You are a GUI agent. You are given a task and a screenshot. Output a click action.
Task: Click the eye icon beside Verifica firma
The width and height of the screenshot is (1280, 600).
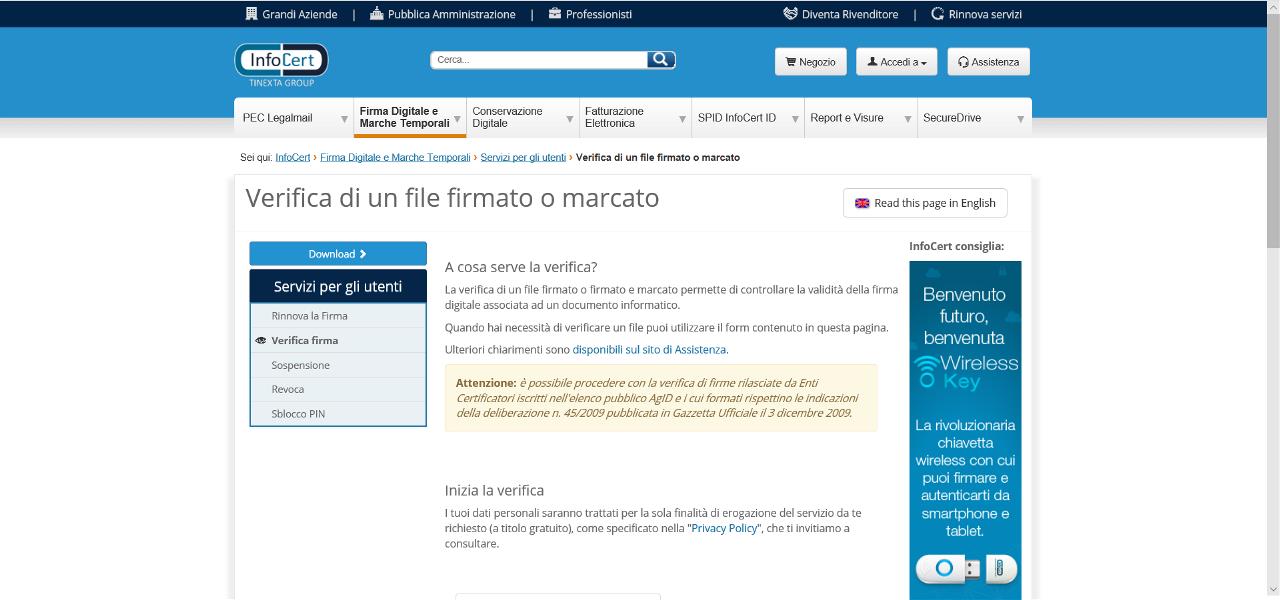(261, 341)
